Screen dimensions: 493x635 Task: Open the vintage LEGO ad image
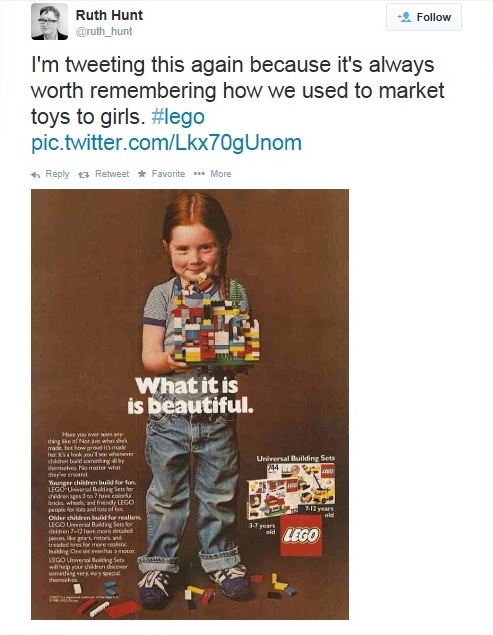click(190, 404)
